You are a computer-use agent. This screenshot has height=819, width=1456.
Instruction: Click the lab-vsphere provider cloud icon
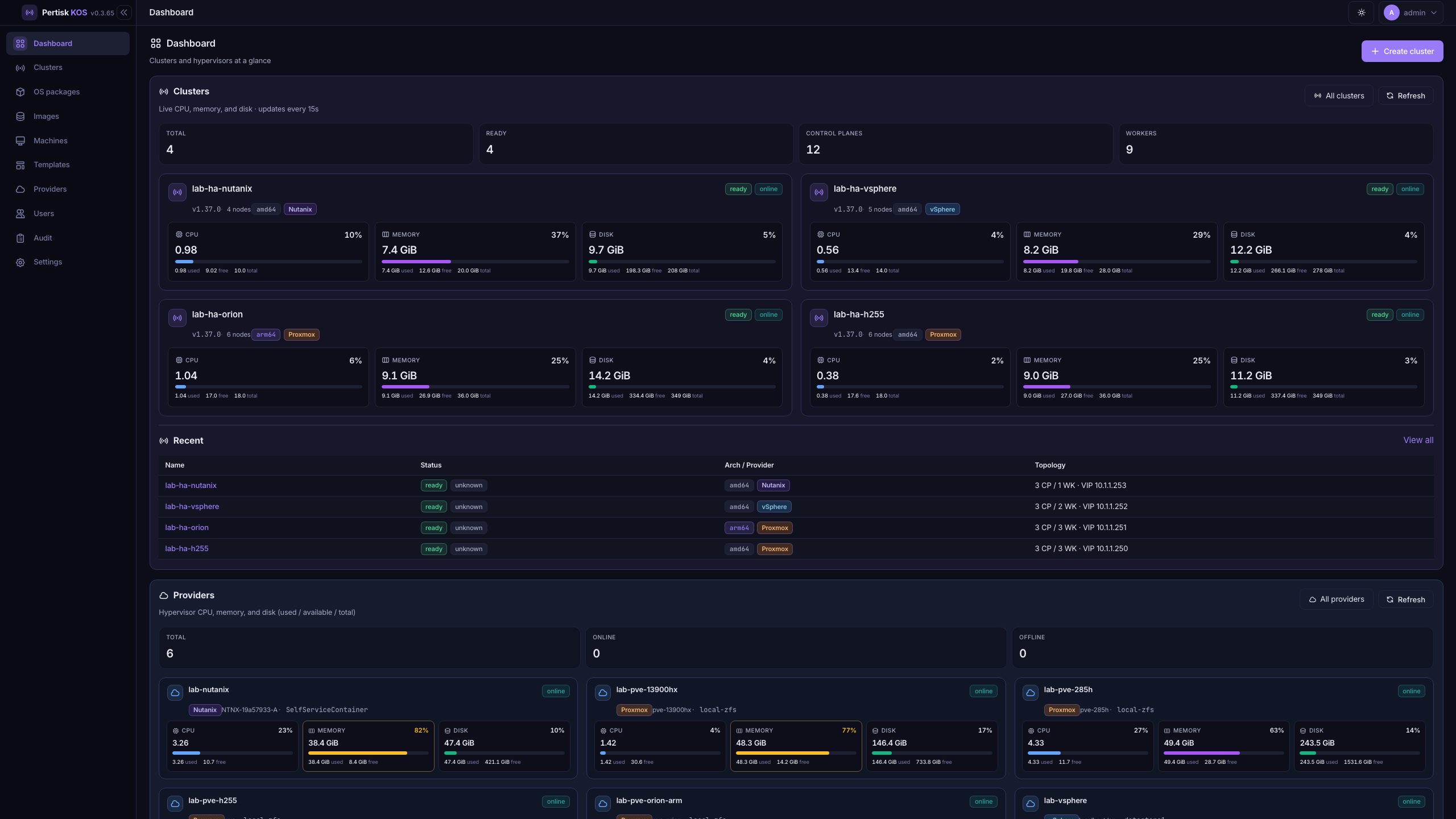click(1031, 804)
